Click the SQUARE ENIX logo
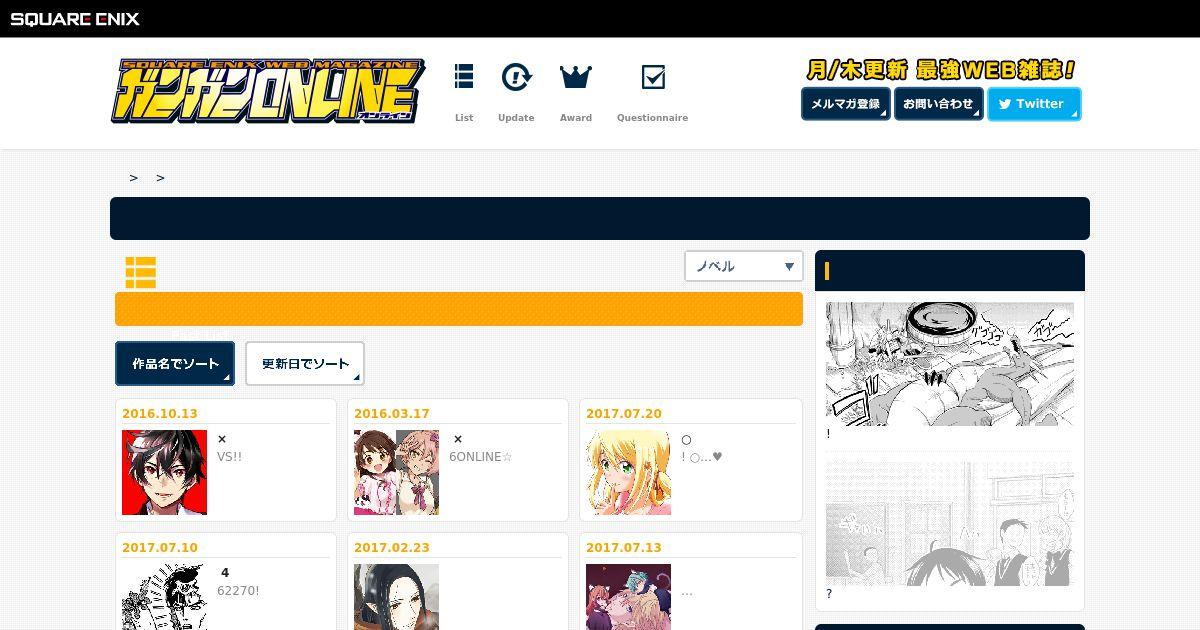Screen dimensions: 1200x630 coord(75,19)
